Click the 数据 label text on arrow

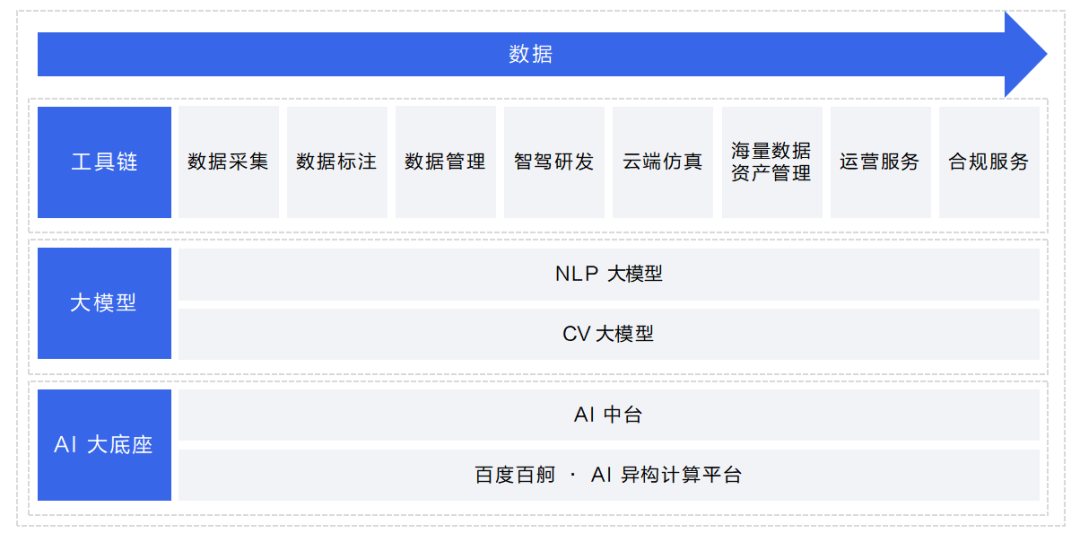coord(531,54)
